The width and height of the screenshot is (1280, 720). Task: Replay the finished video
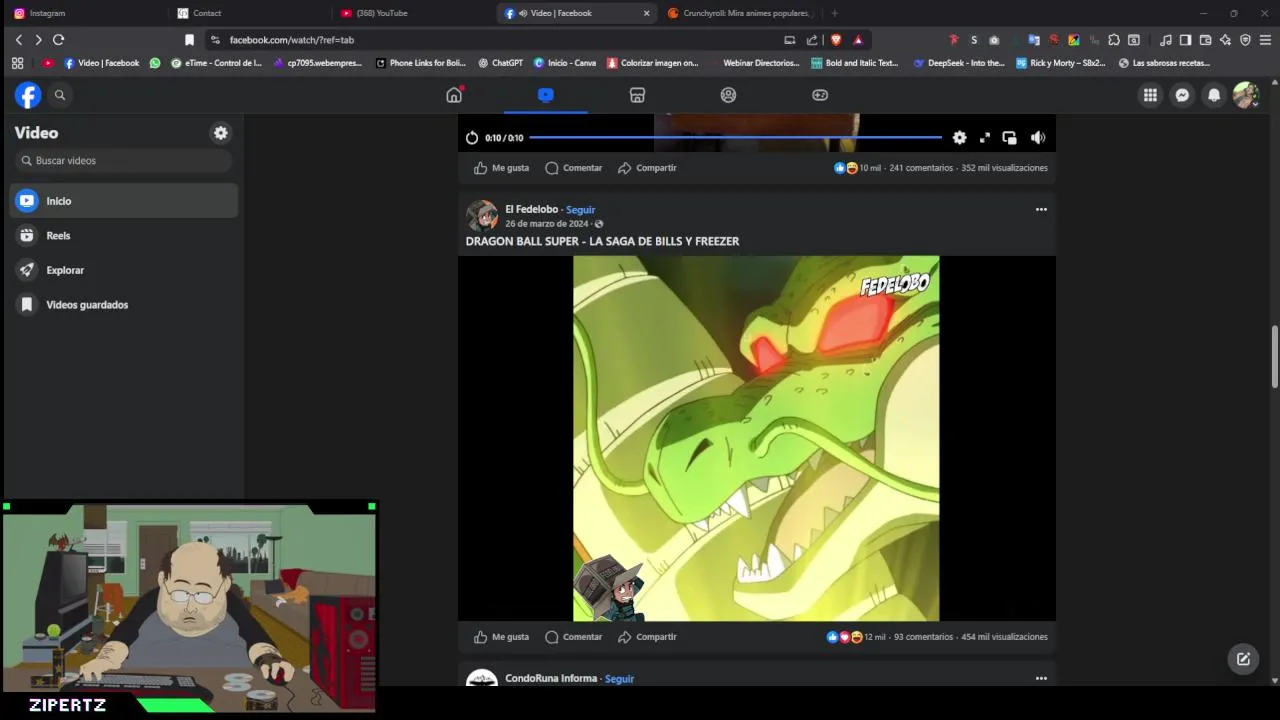click(472, 138)
